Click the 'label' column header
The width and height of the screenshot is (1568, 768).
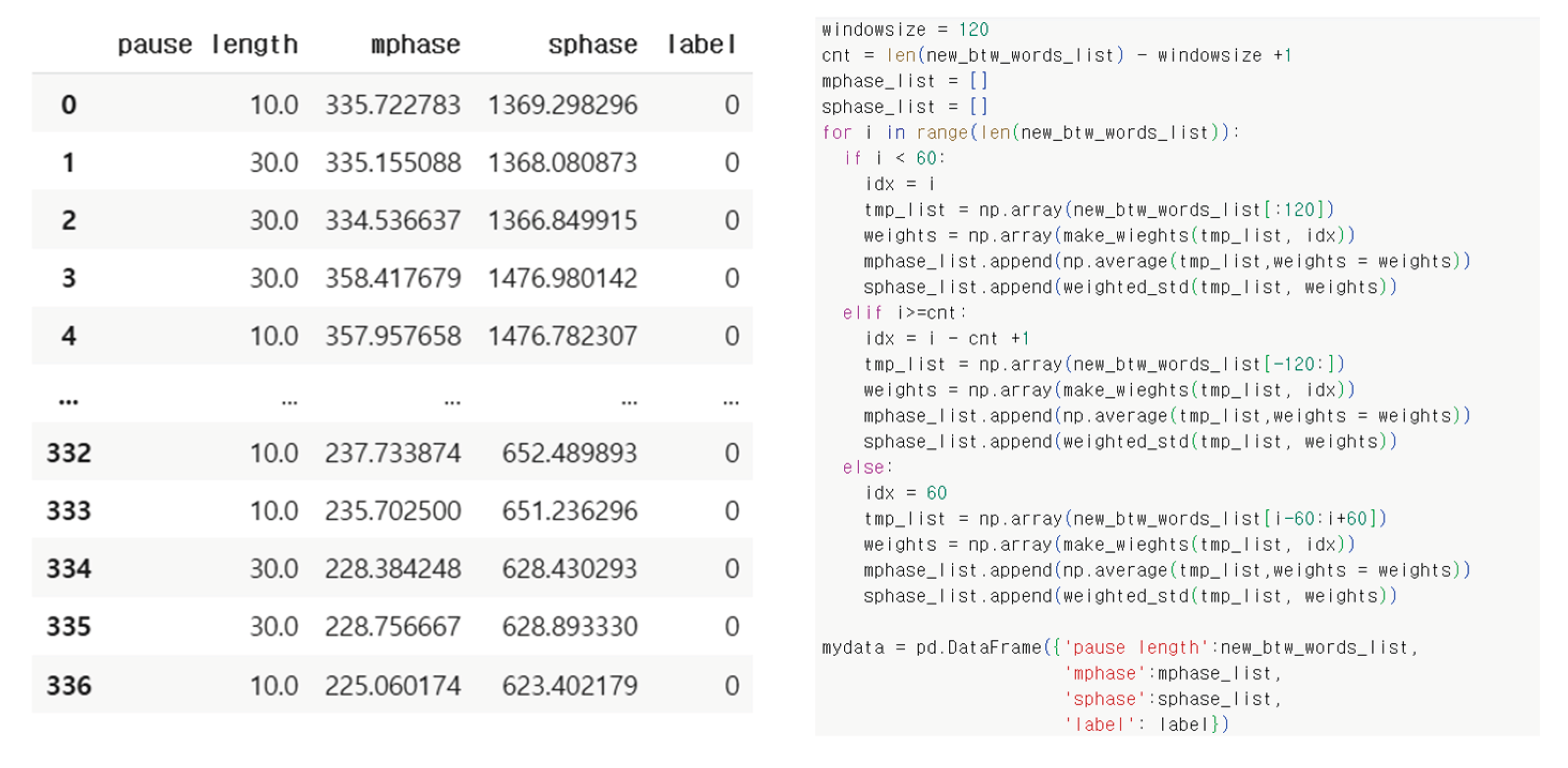pos(702,44)
